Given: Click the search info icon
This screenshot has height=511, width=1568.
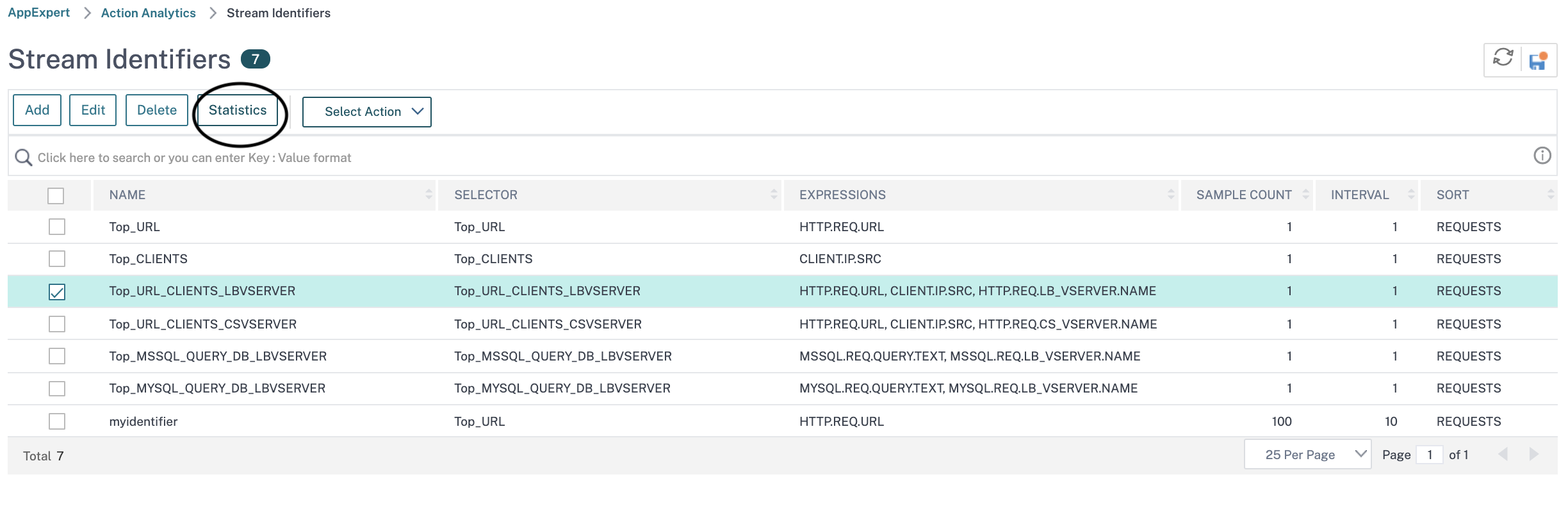Looking at the screenshot, I should (1542, 155).
